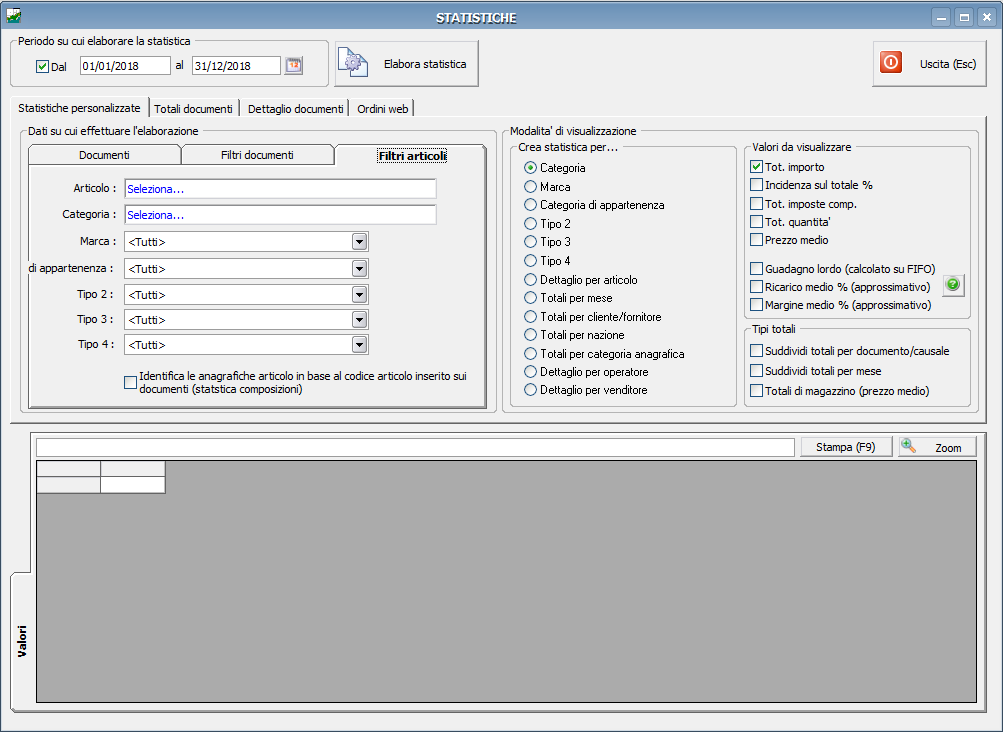Image resolution: width=1003 pixels, height=732 pixels.
Task: Open the Tipo 4 combo box
Action: point(359,345)
